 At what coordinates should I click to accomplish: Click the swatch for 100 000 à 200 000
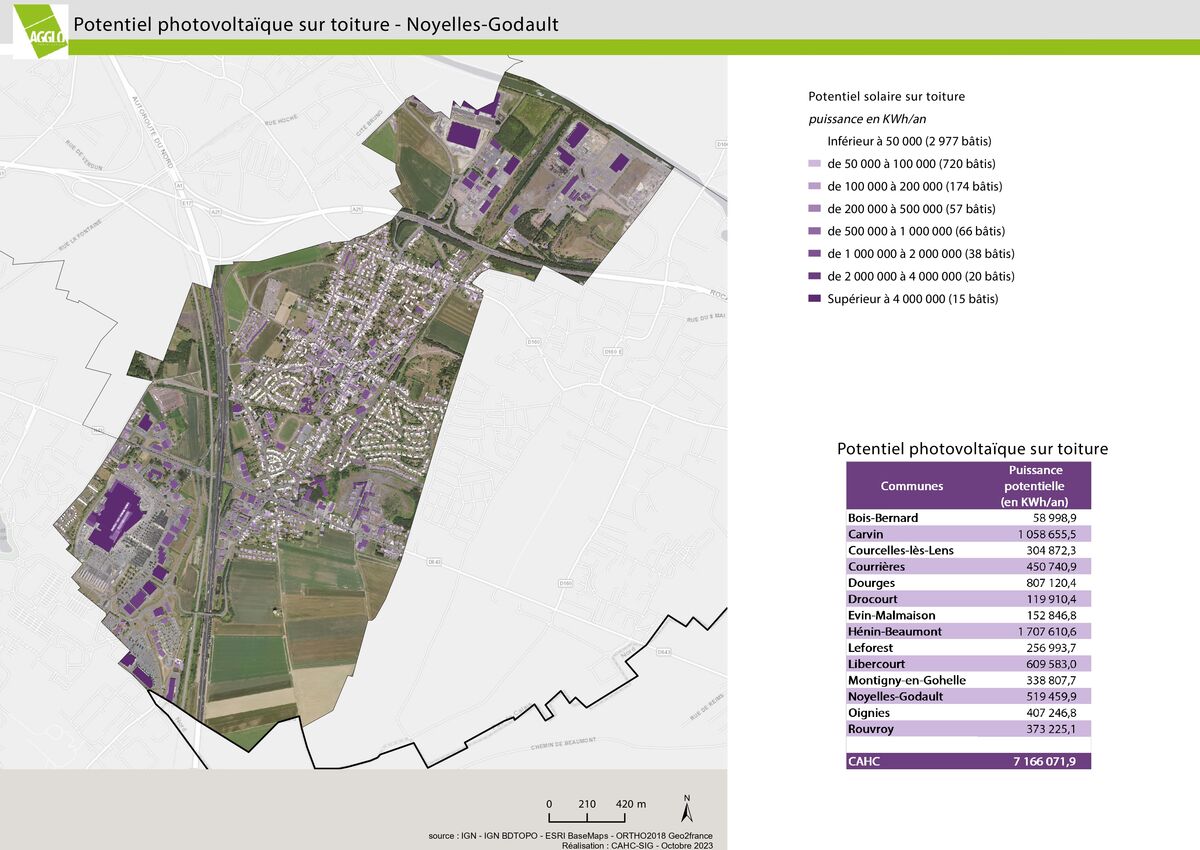point(815,187)
